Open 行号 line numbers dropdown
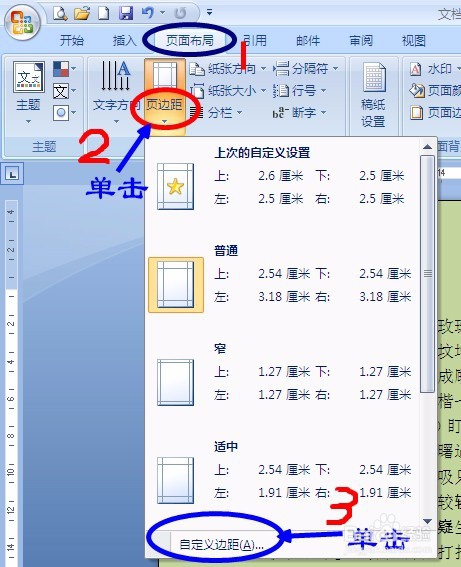The image size is (461, 567). click(299, 91)
